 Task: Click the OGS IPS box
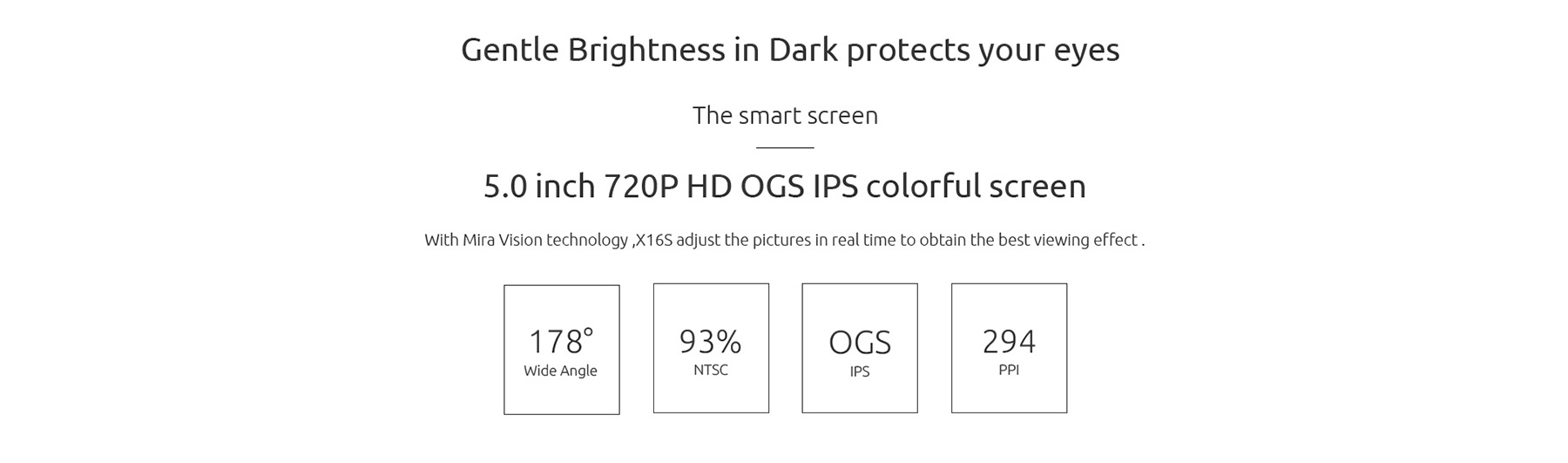860,348
